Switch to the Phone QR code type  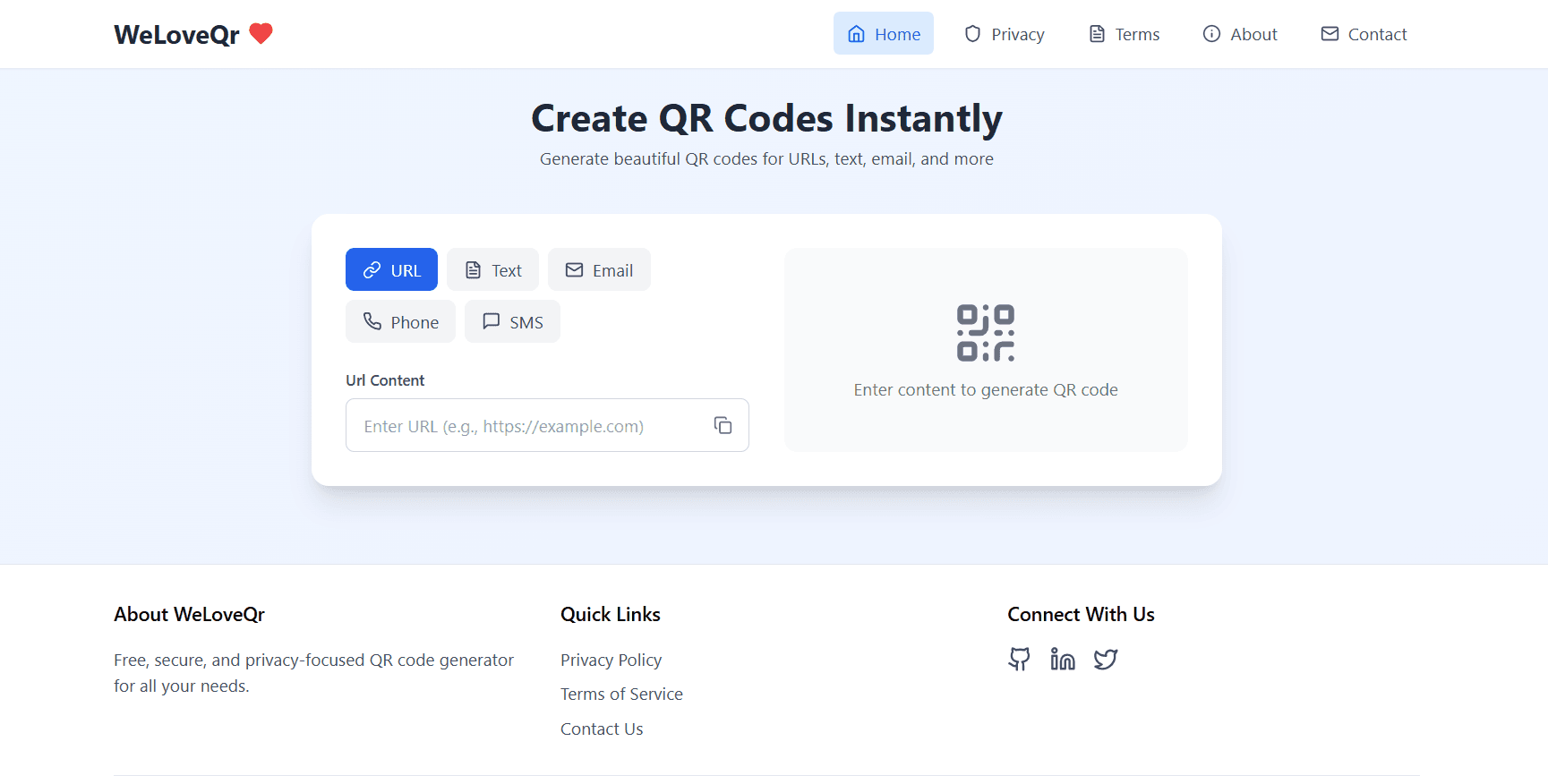[x=400, y=321]
